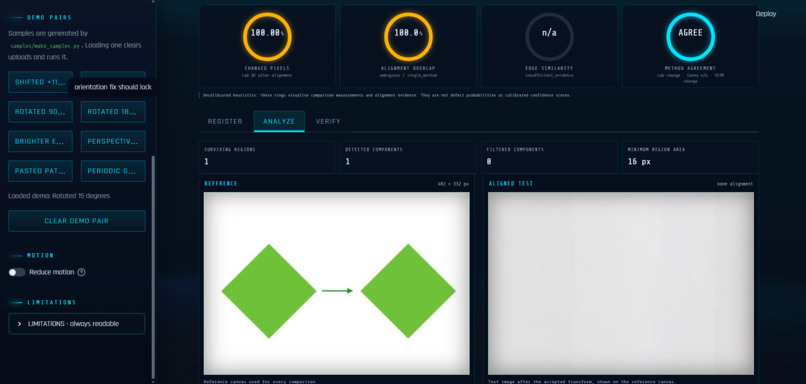Click the Reference image preview
The image size is (806, 384).
[x=337, y=283]
